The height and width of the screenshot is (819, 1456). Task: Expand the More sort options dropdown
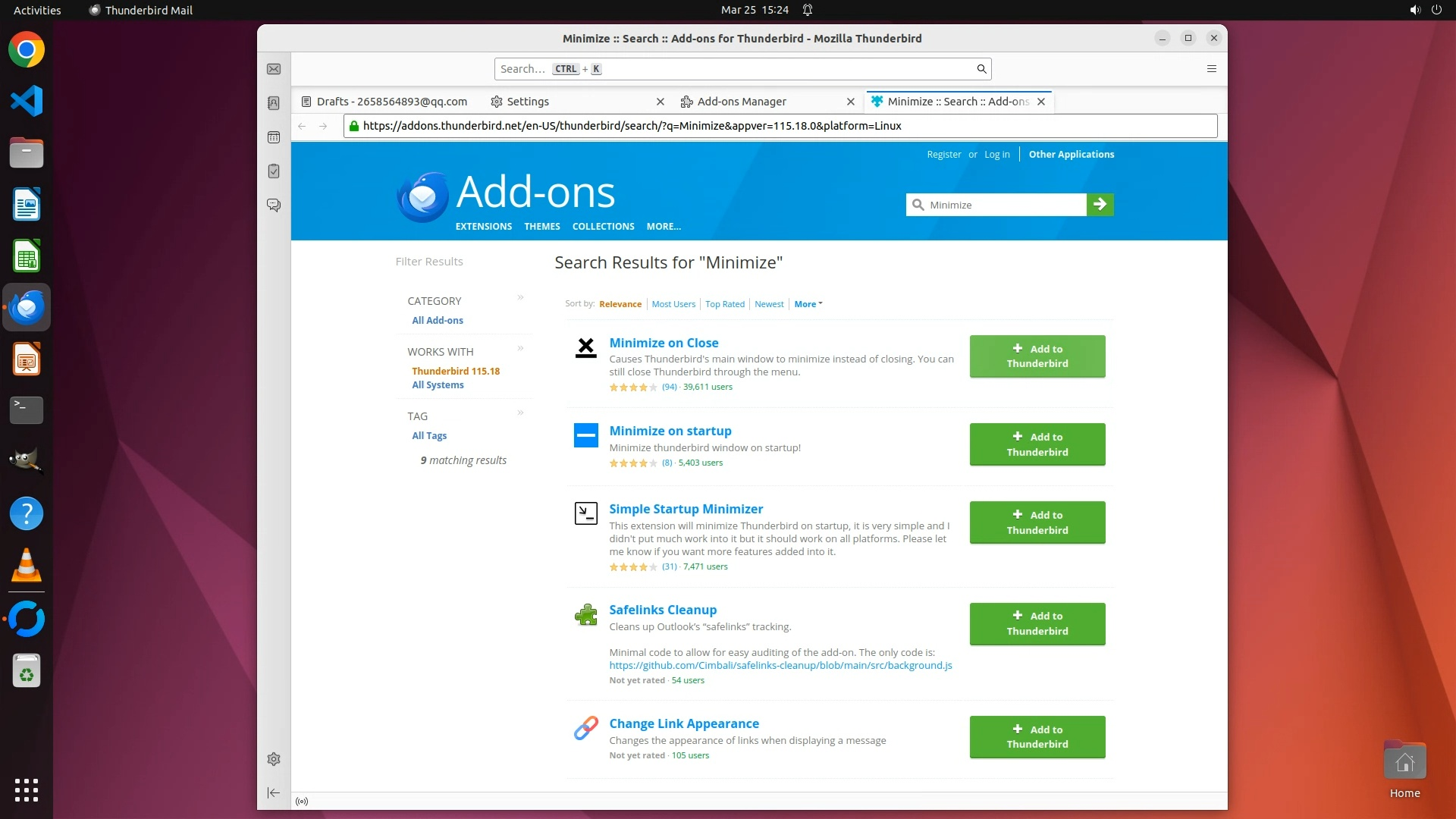[808, 304]
